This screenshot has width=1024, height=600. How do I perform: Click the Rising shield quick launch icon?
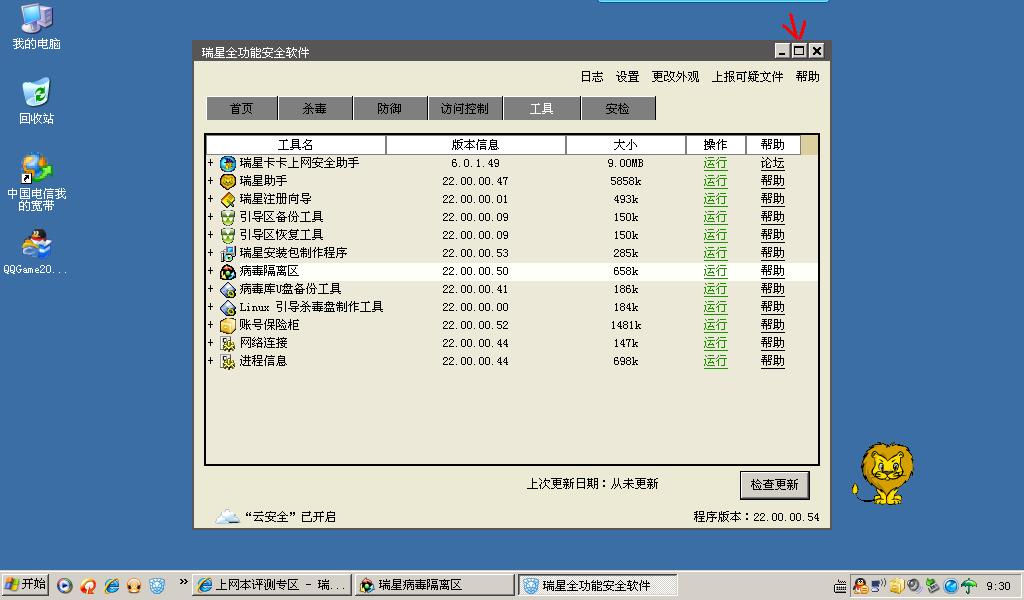click(157, 586)
